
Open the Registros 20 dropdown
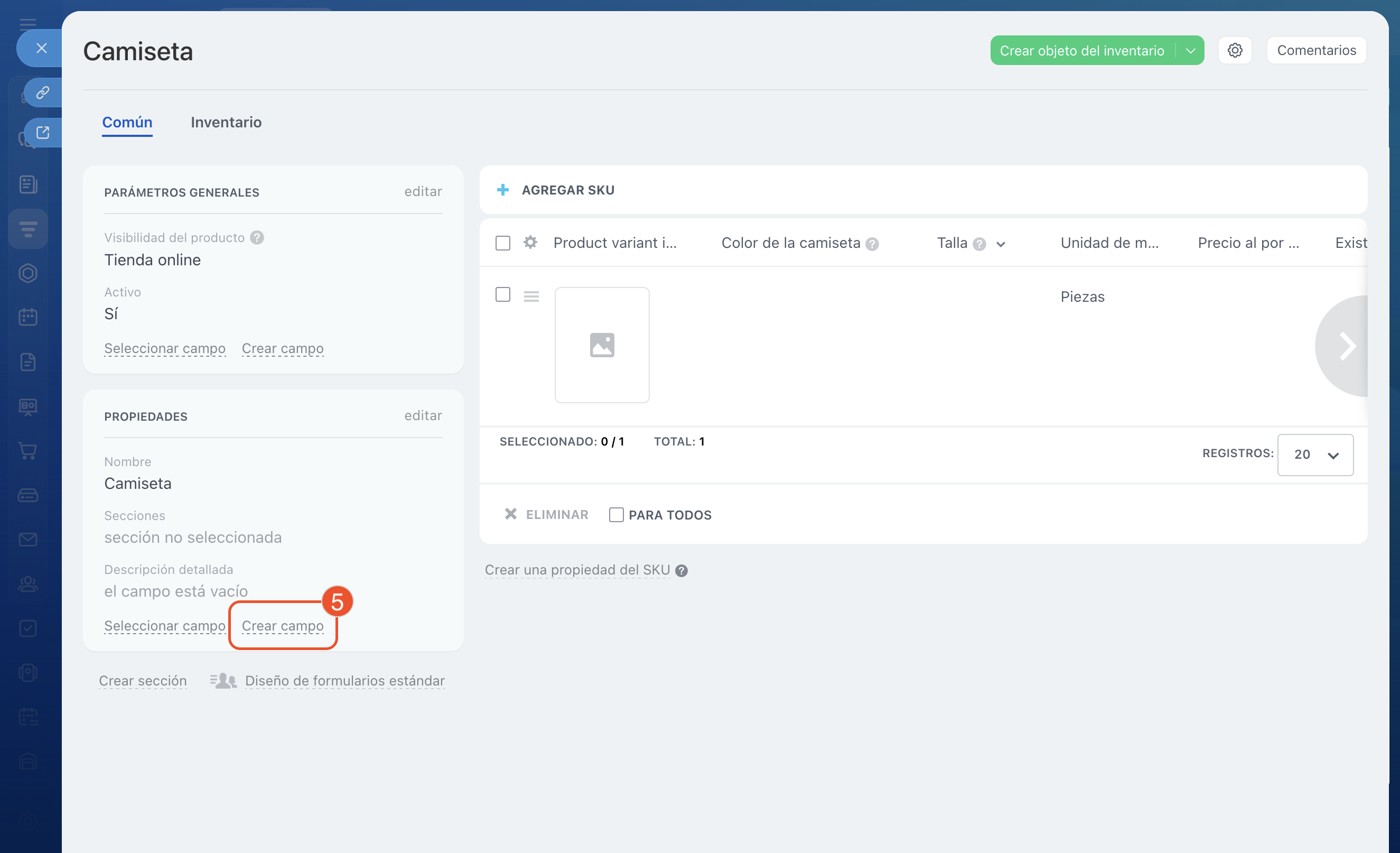(1315, 455)
